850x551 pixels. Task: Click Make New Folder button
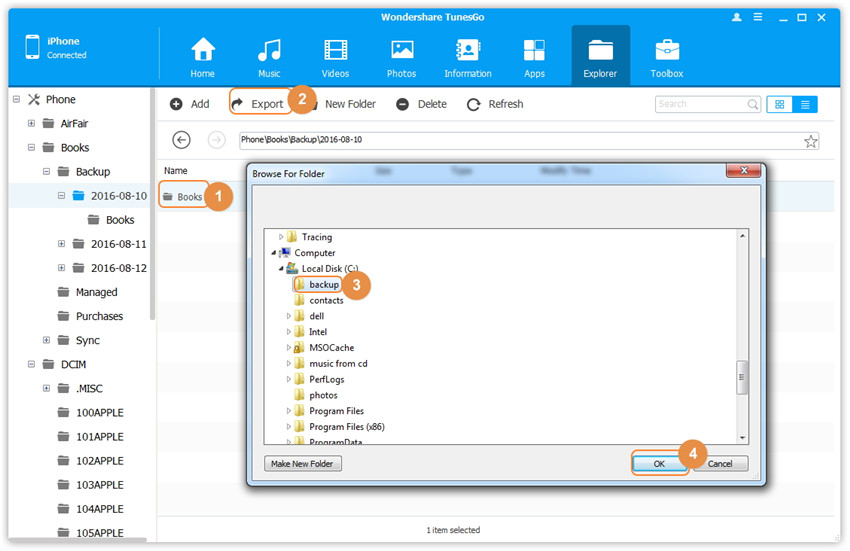pyautogui.click(x=304, y=464)
